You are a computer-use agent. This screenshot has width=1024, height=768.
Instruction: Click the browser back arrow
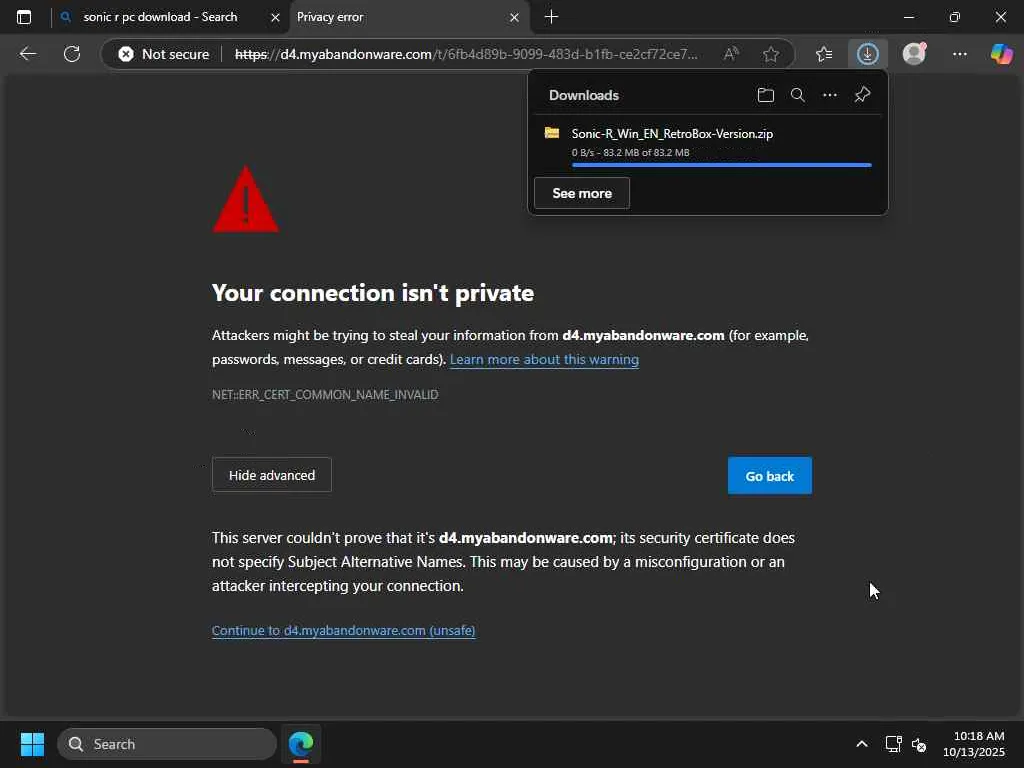coord(28,54)
